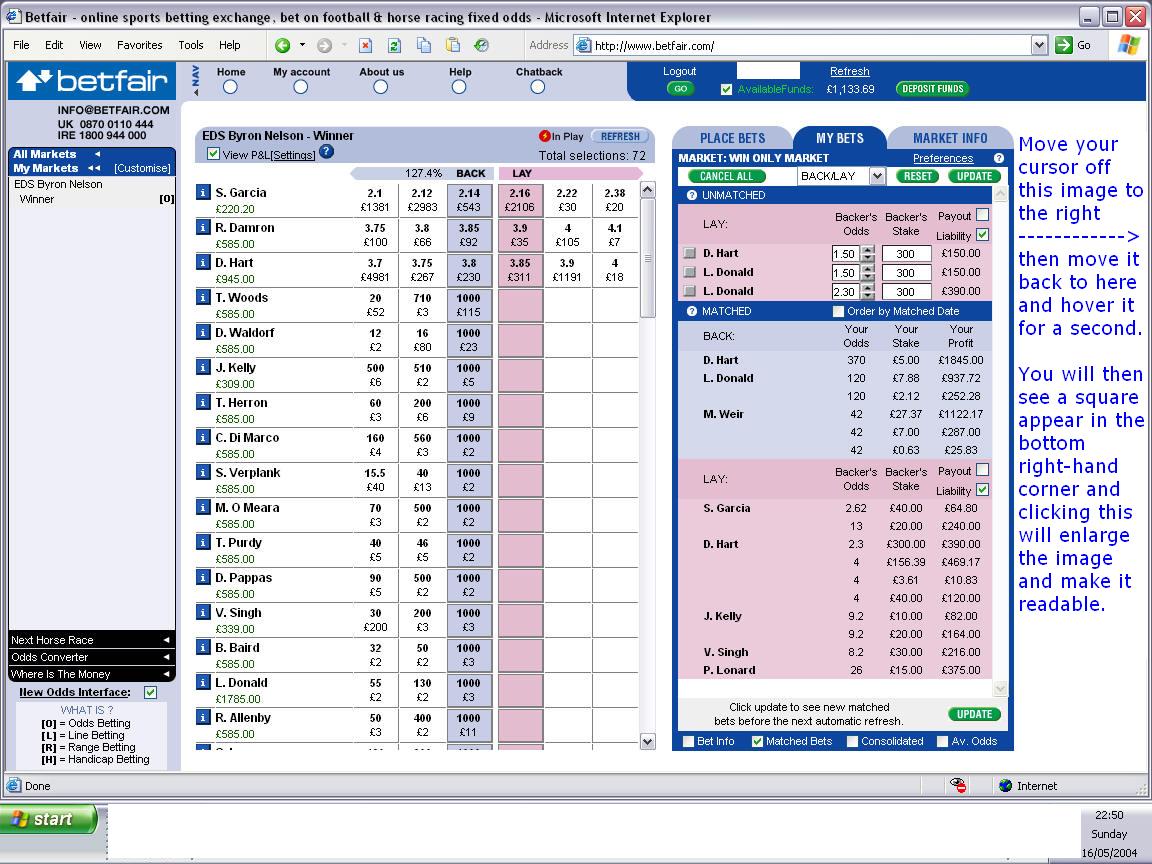Click the info icon beside S. Garcia
Screen dimensions: 1152x864
tap(203, 193)
